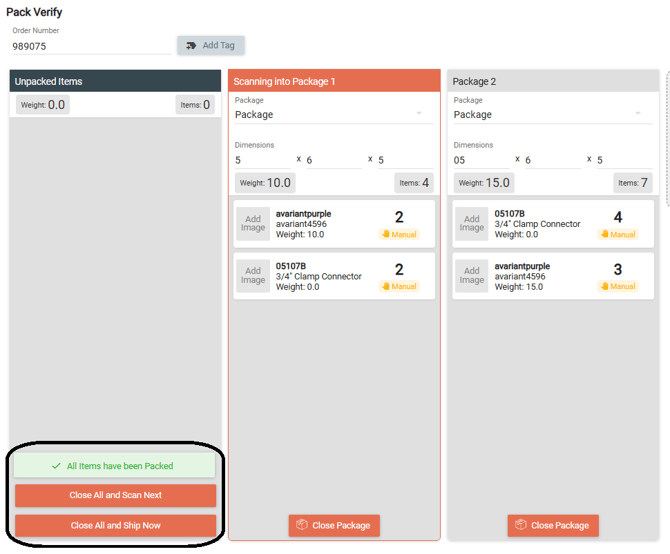
Task: Click '3/4" Clamp Connector' text in Package 2
Action: (538, 224)
